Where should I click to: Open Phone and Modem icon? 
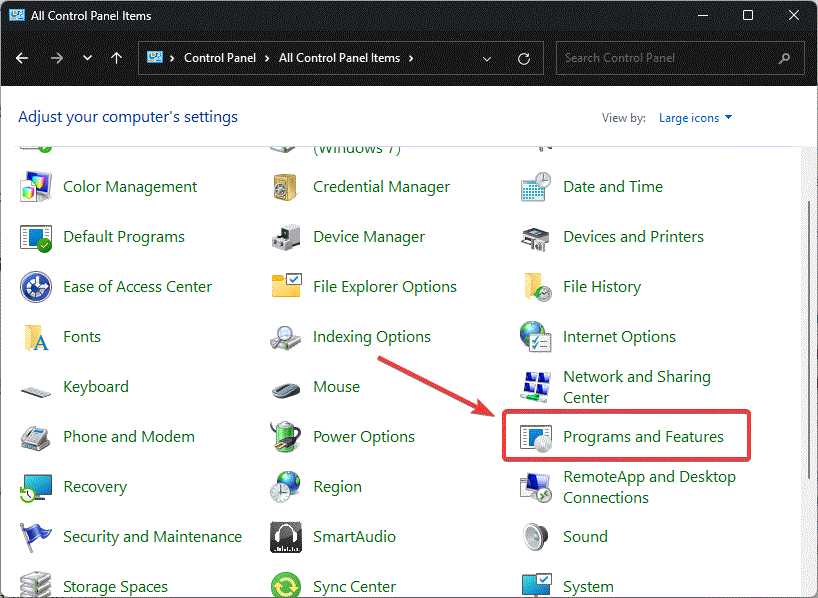pyautogui.click(x=35, y=437)
